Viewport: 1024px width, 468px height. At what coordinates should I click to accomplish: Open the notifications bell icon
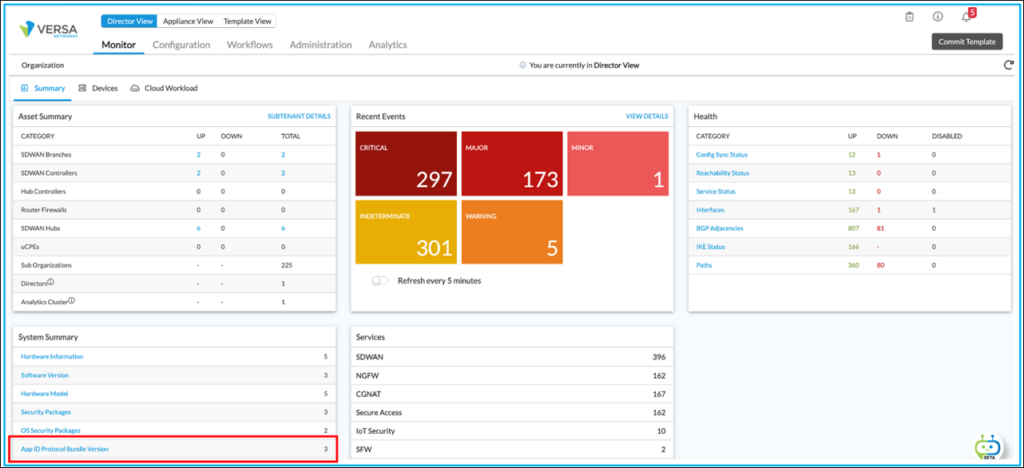tap(967, 17)
